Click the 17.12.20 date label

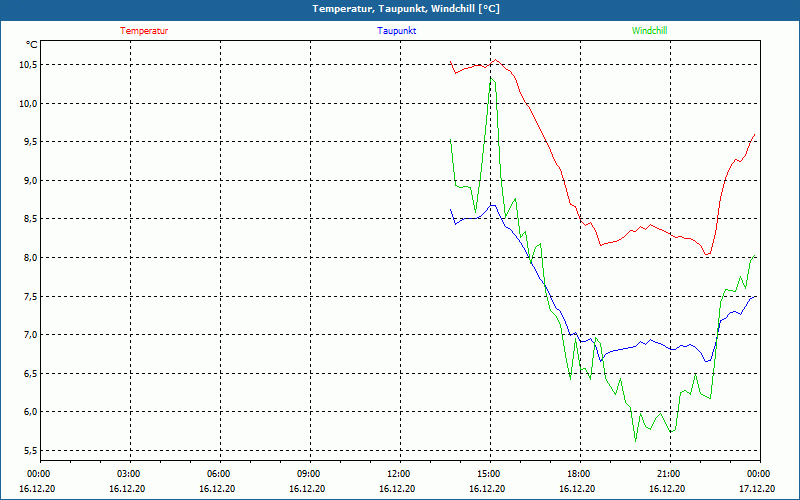pyautogui.click(x=757, y=488)
